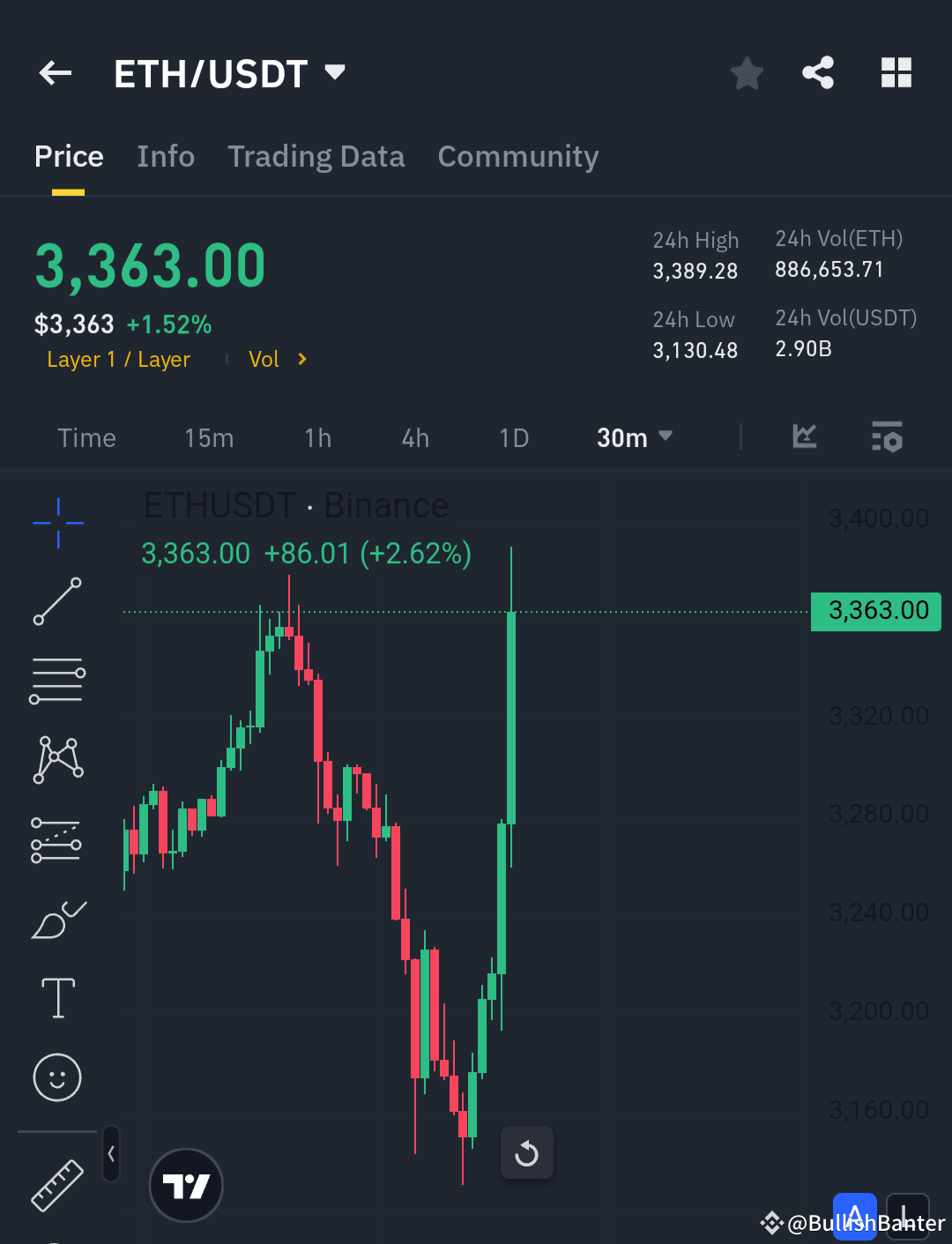Toggle the favorite star for ETH/USDT

tap(747, 74)
